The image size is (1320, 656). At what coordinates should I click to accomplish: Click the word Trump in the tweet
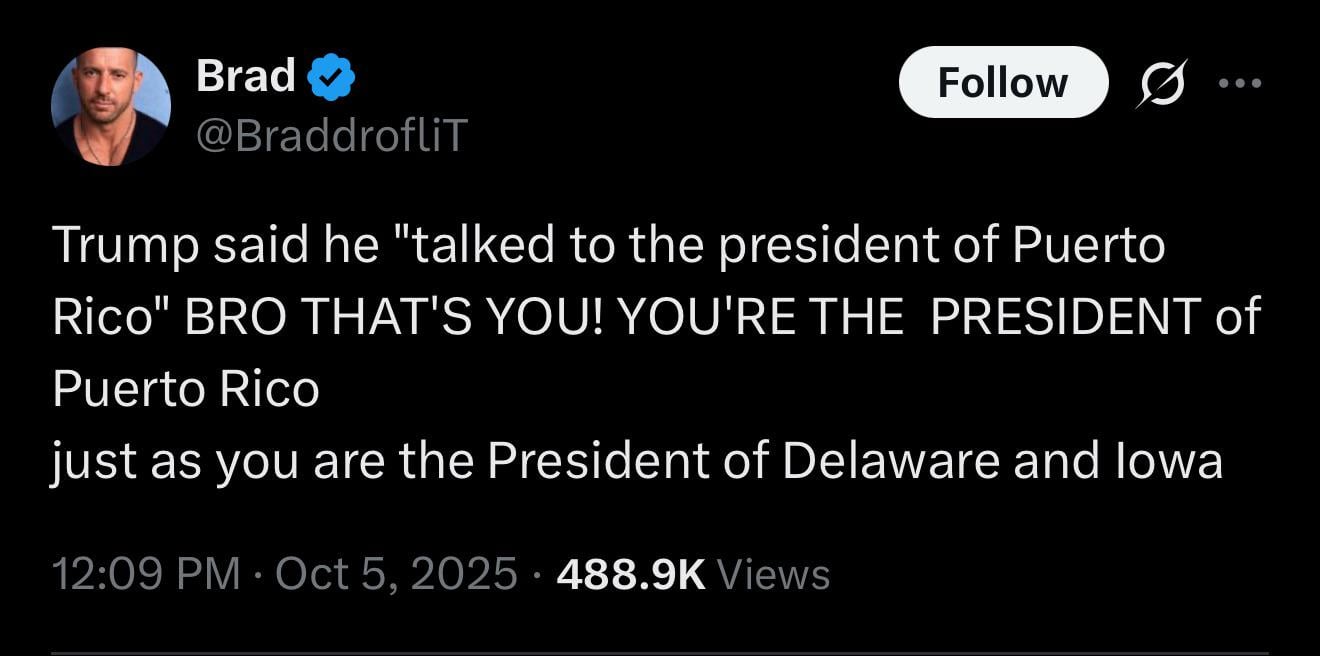(x=126, y=248)
